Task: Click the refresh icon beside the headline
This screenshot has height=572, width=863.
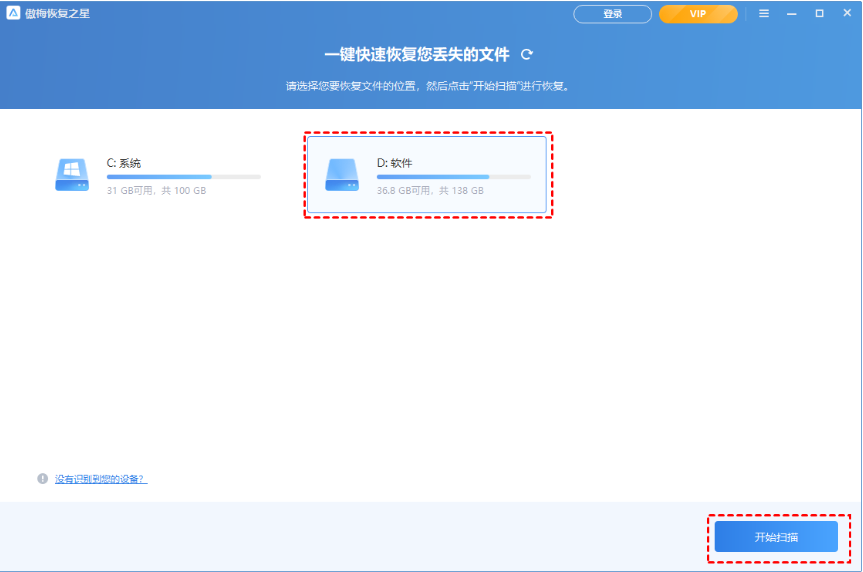Action: click(x=527, y=55)
